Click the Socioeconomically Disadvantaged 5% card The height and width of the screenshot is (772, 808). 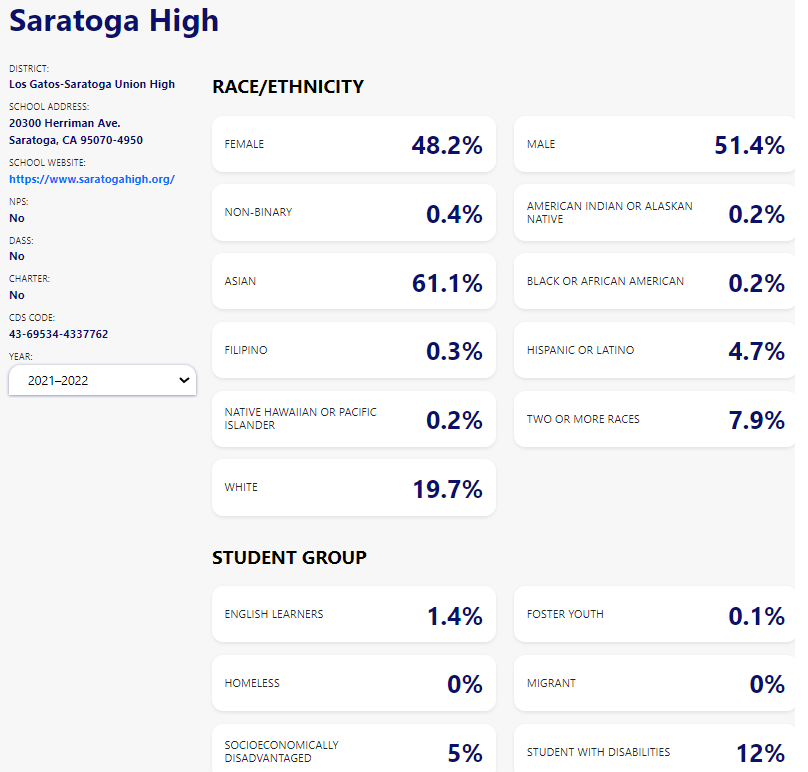353,750
